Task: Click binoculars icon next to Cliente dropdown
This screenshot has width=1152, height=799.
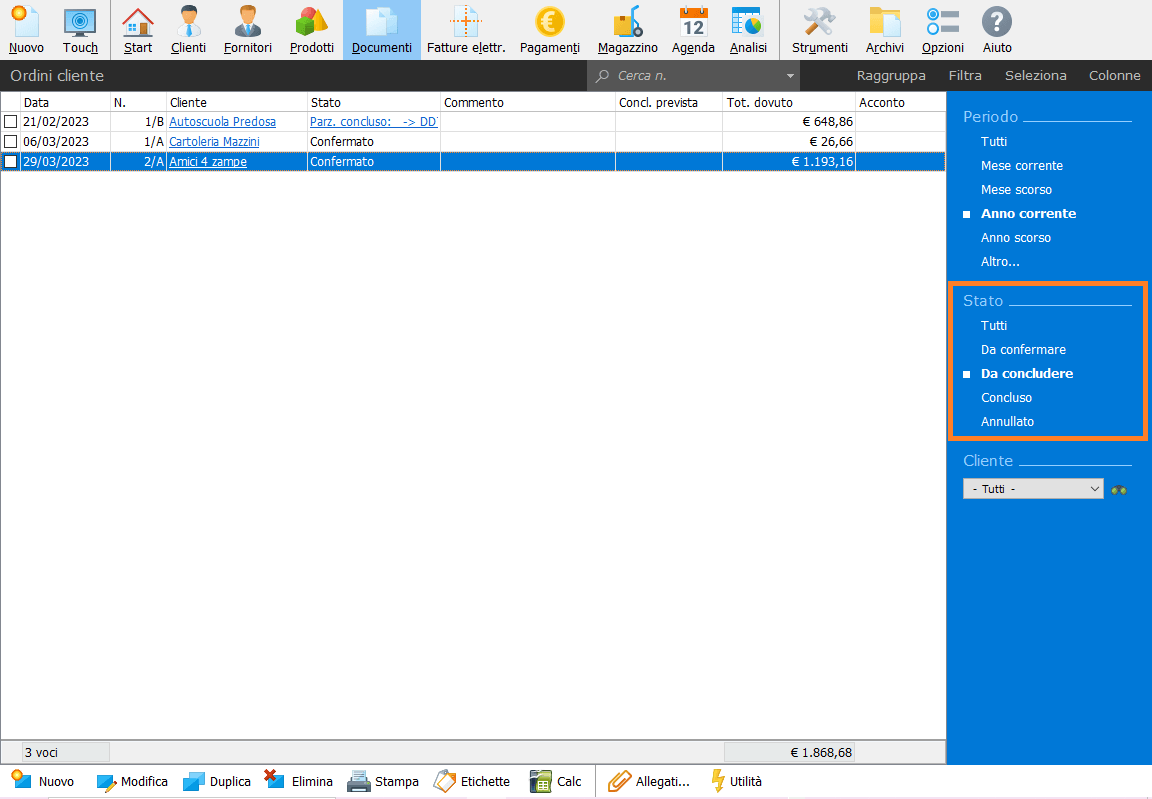Action: pos(1119,489)
